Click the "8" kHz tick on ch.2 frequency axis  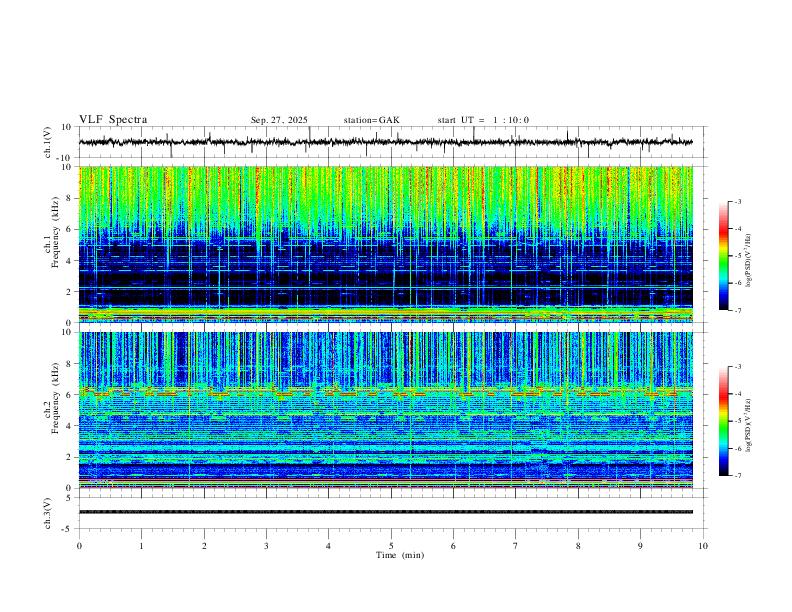point(69,364)
